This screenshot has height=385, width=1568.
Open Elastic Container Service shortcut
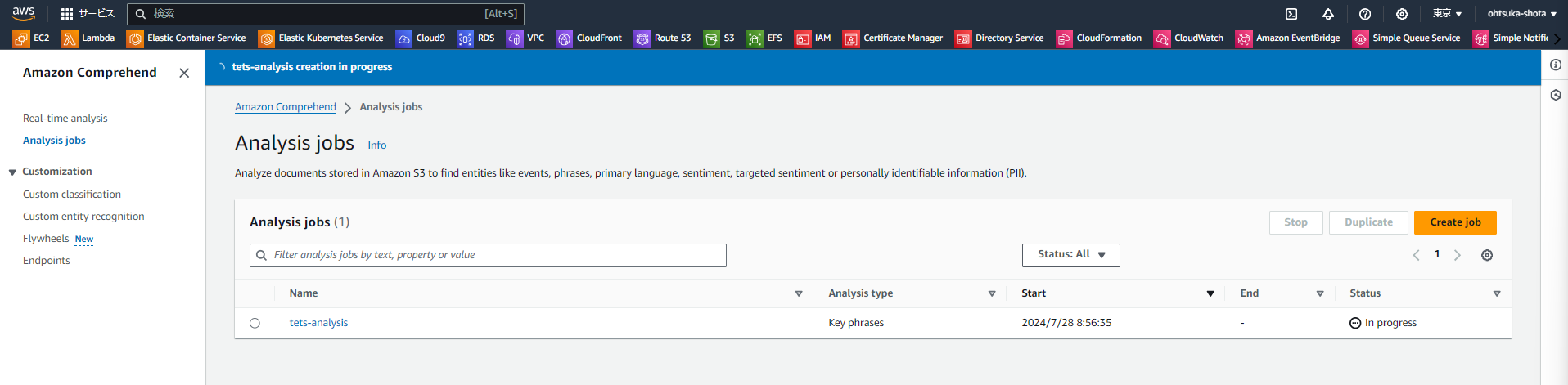coord(187,38)
